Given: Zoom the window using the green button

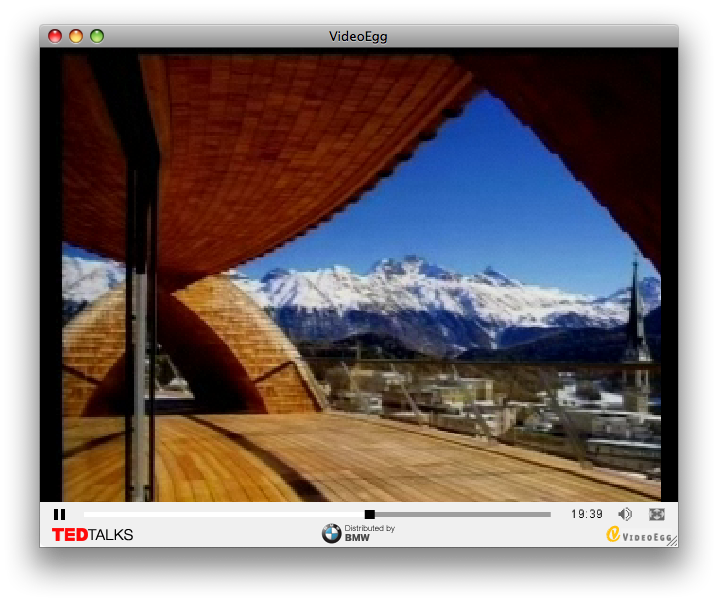Looking at the screenshot, I should click(x=97, y=37).
